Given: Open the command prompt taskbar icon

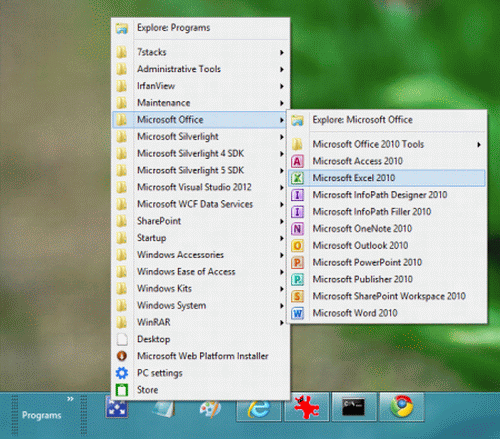Looking at the screenshot, I should click(x=354, y=407).
